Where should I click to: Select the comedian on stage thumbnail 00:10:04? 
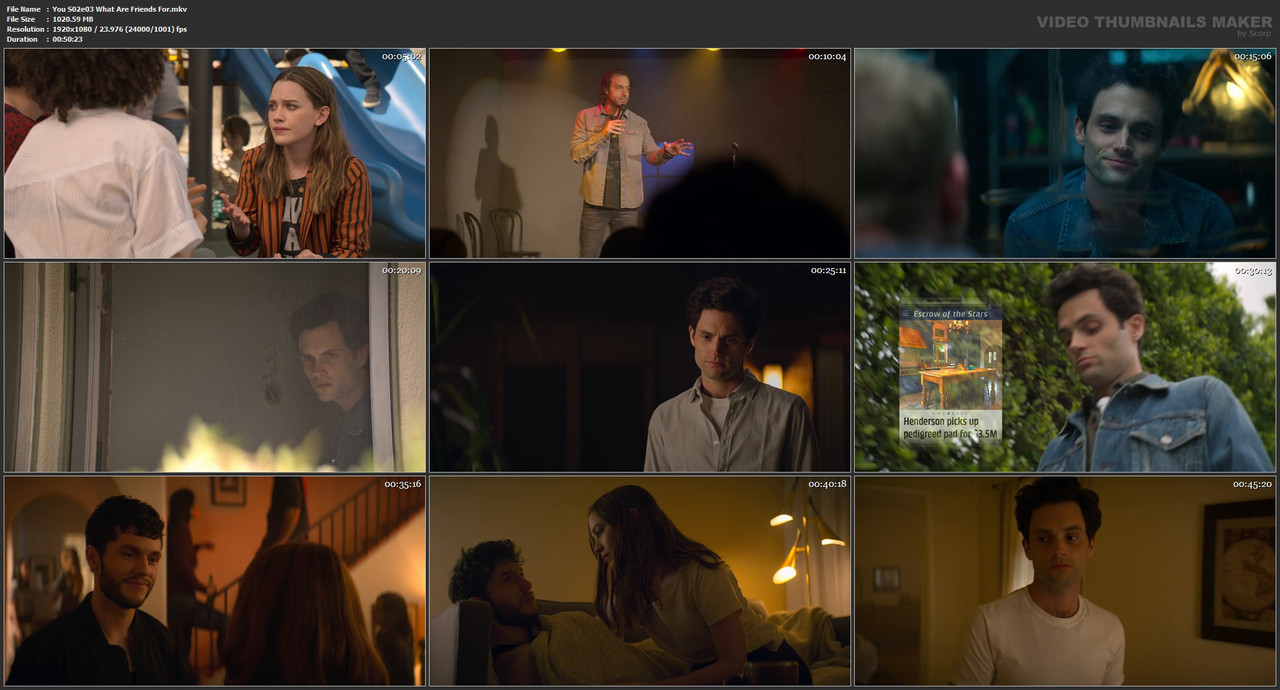(x=640, y=153)
